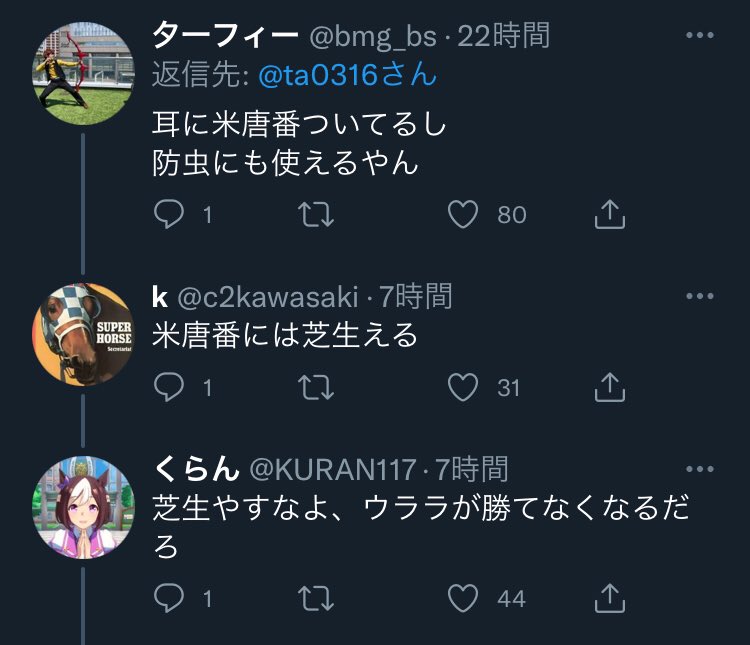Share the tweet by k
This screenshot has height=645, width=750.
coord(611,386)
